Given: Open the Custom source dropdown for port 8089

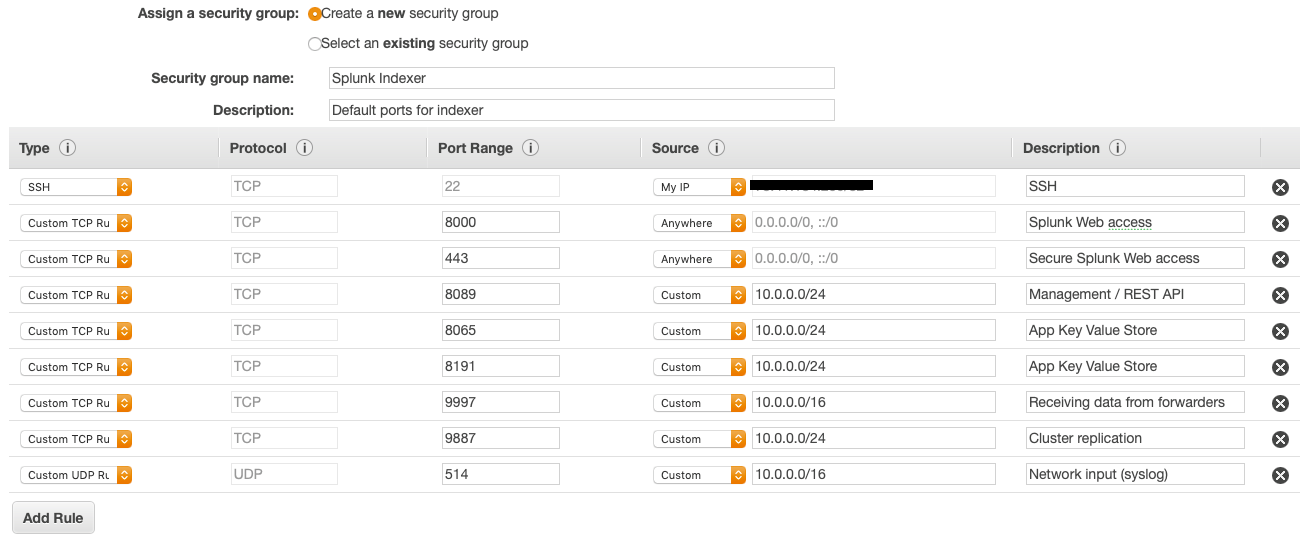Looking at the screenshot, I should [x=699, y=295].
